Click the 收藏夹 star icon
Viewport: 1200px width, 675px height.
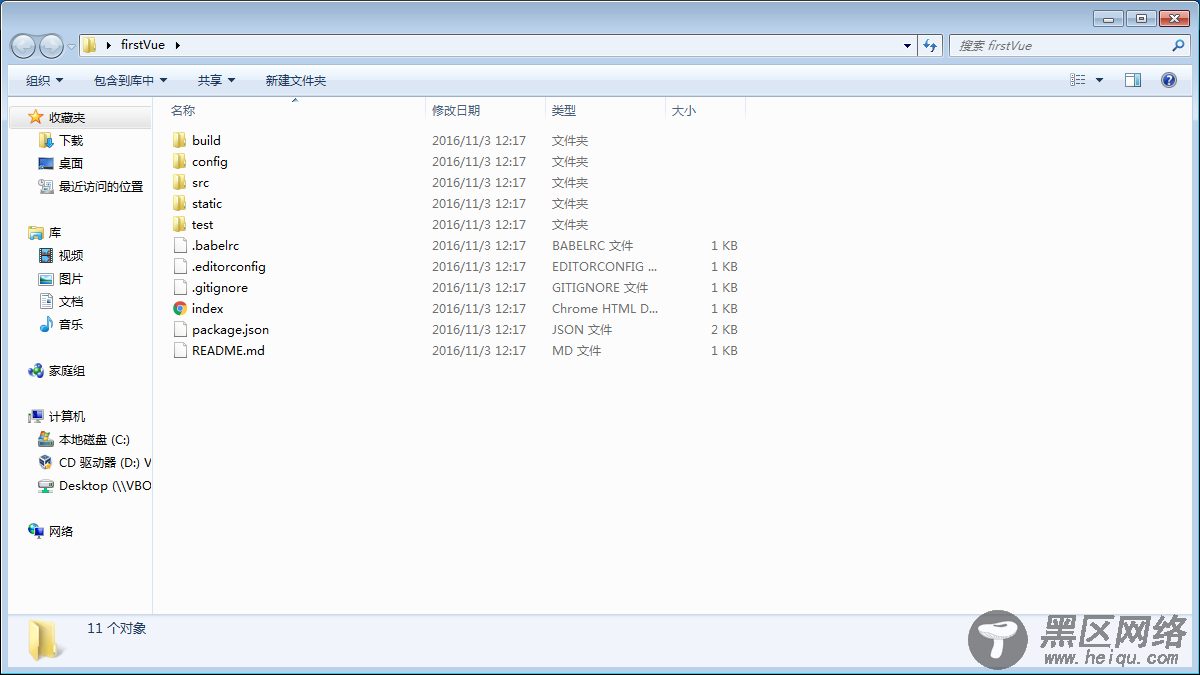pyautogui.click(x=36, y=118)
